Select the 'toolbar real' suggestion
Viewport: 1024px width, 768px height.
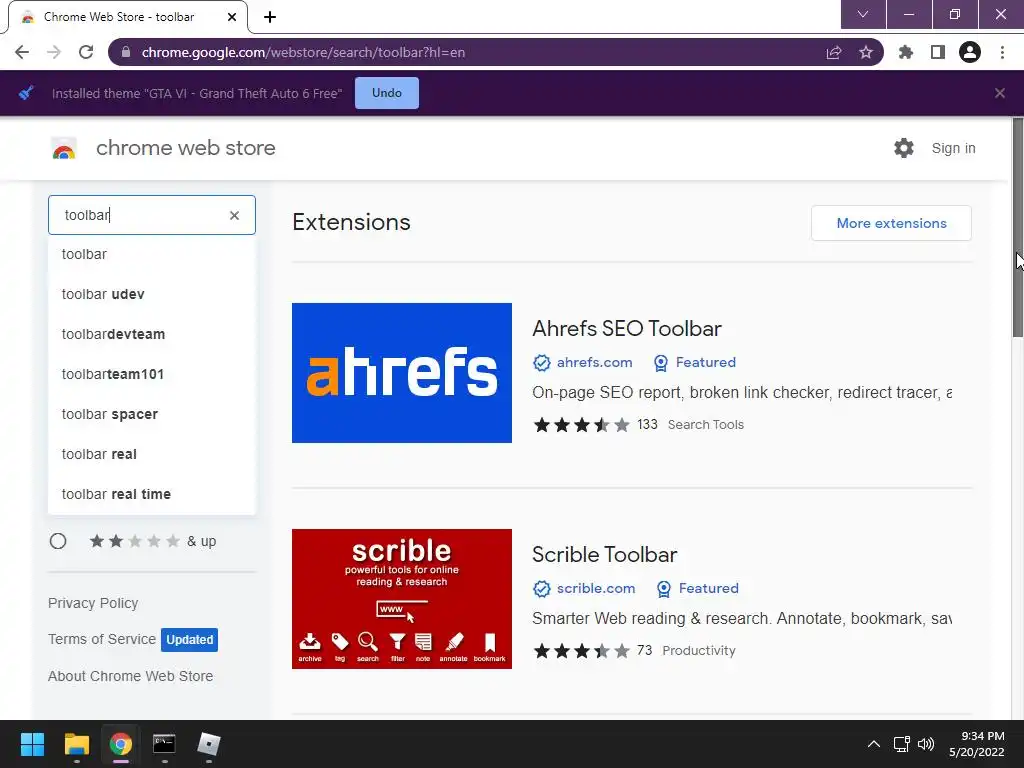152,454
